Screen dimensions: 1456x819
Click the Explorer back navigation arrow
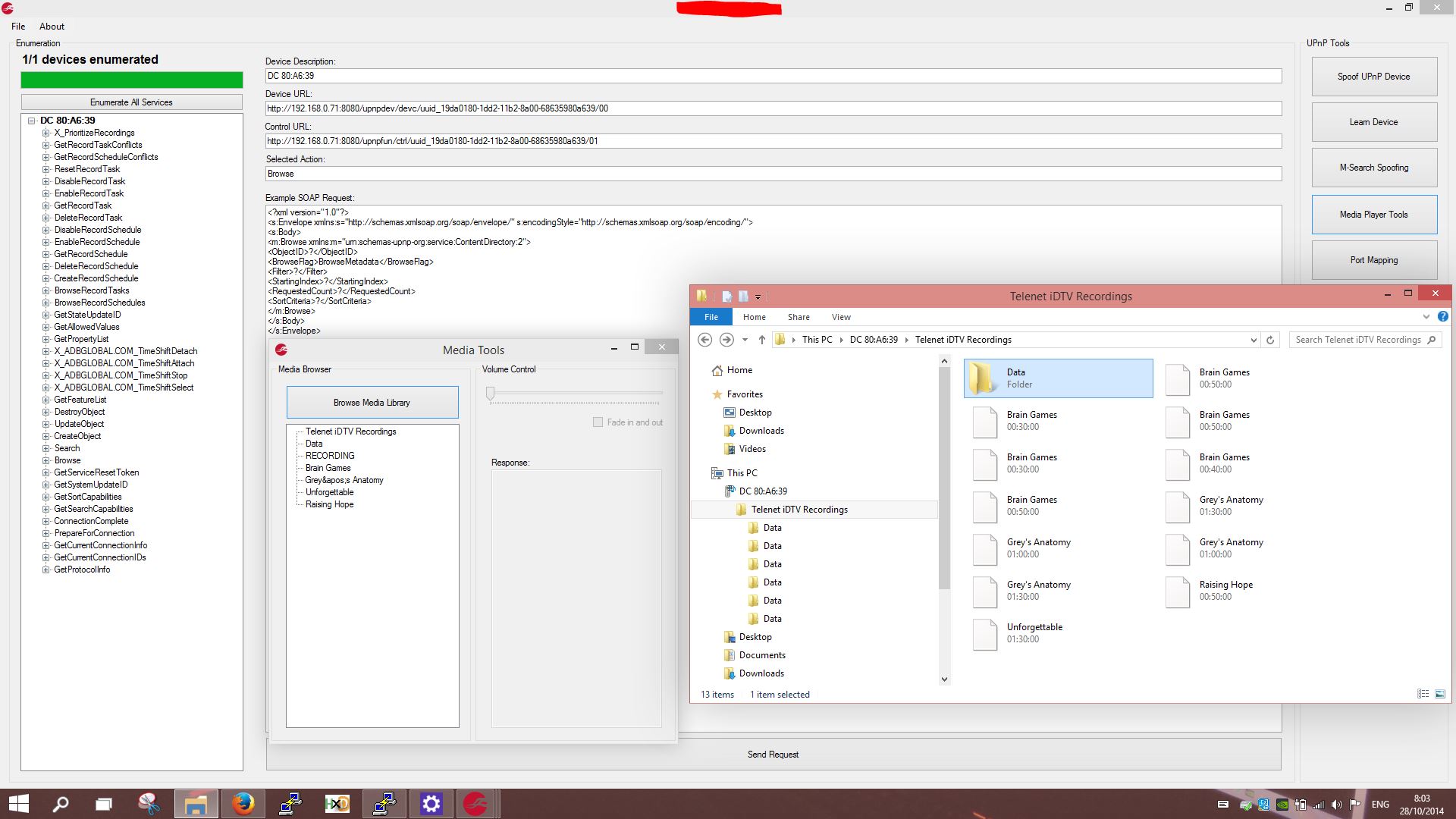pos(704,340)
